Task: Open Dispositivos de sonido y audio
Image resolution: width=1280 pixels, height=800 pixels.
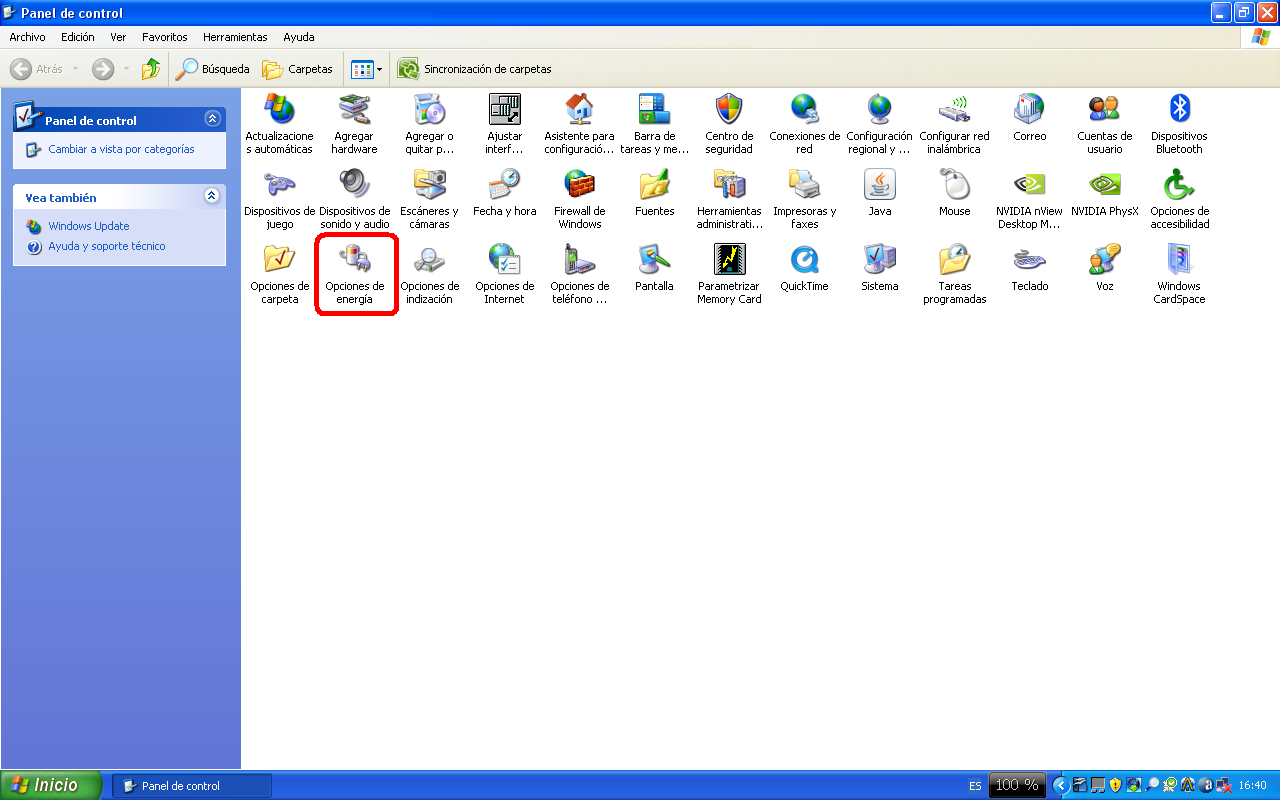Action: tap(355, 199)
